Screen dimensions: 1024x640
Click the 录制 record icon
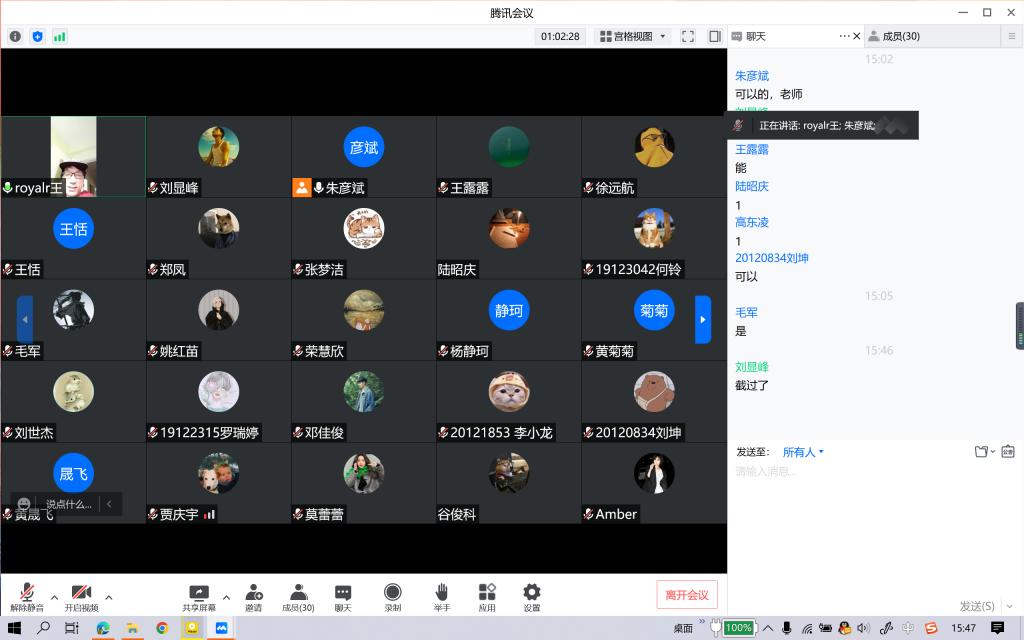[x=393, y=595]
